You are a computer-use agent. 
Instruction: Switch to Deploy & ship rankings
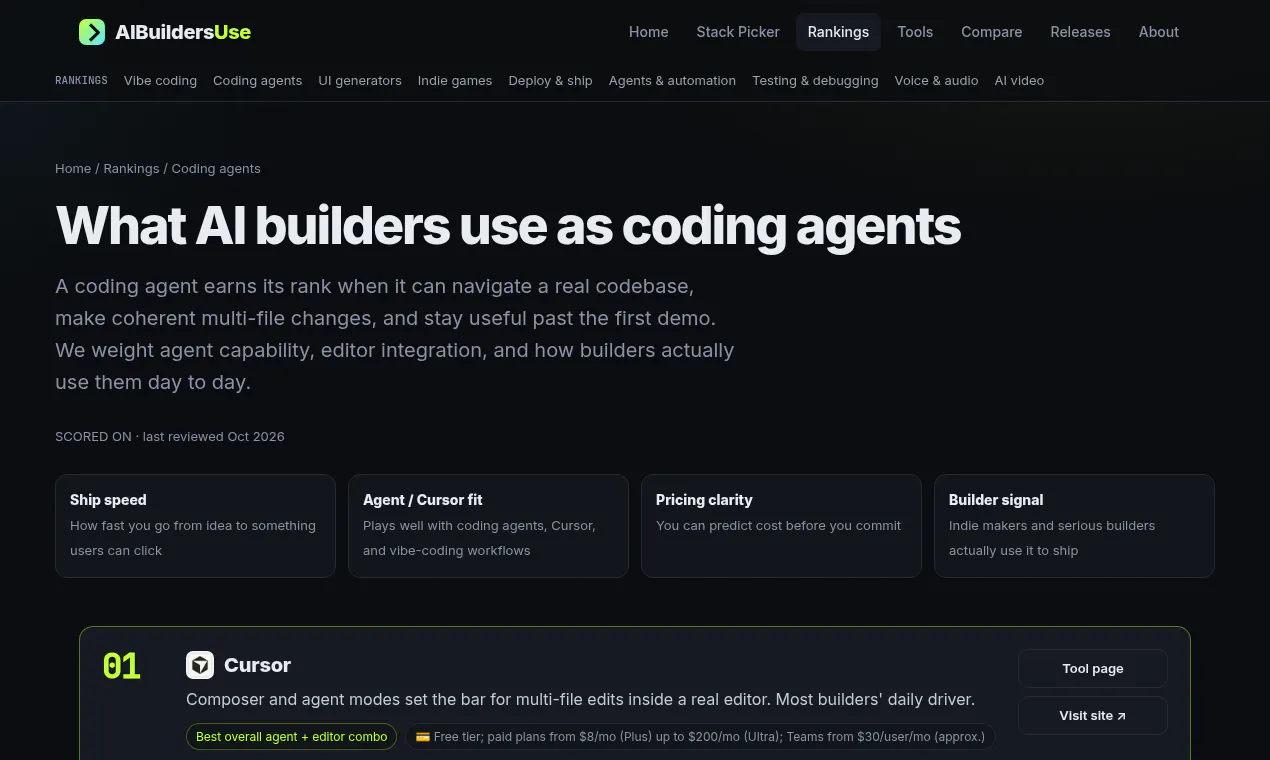(x=550, y=81)
